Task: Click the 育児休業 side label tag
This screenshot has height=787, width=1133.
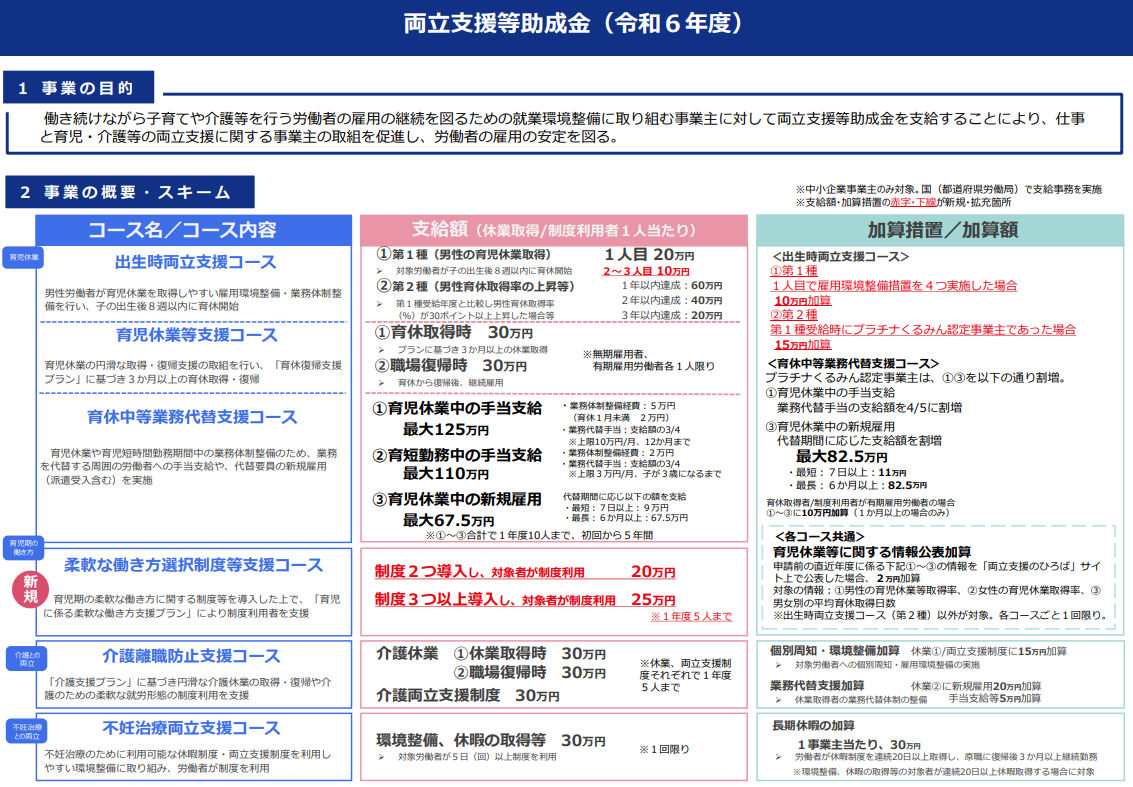Action: (25, 257)
